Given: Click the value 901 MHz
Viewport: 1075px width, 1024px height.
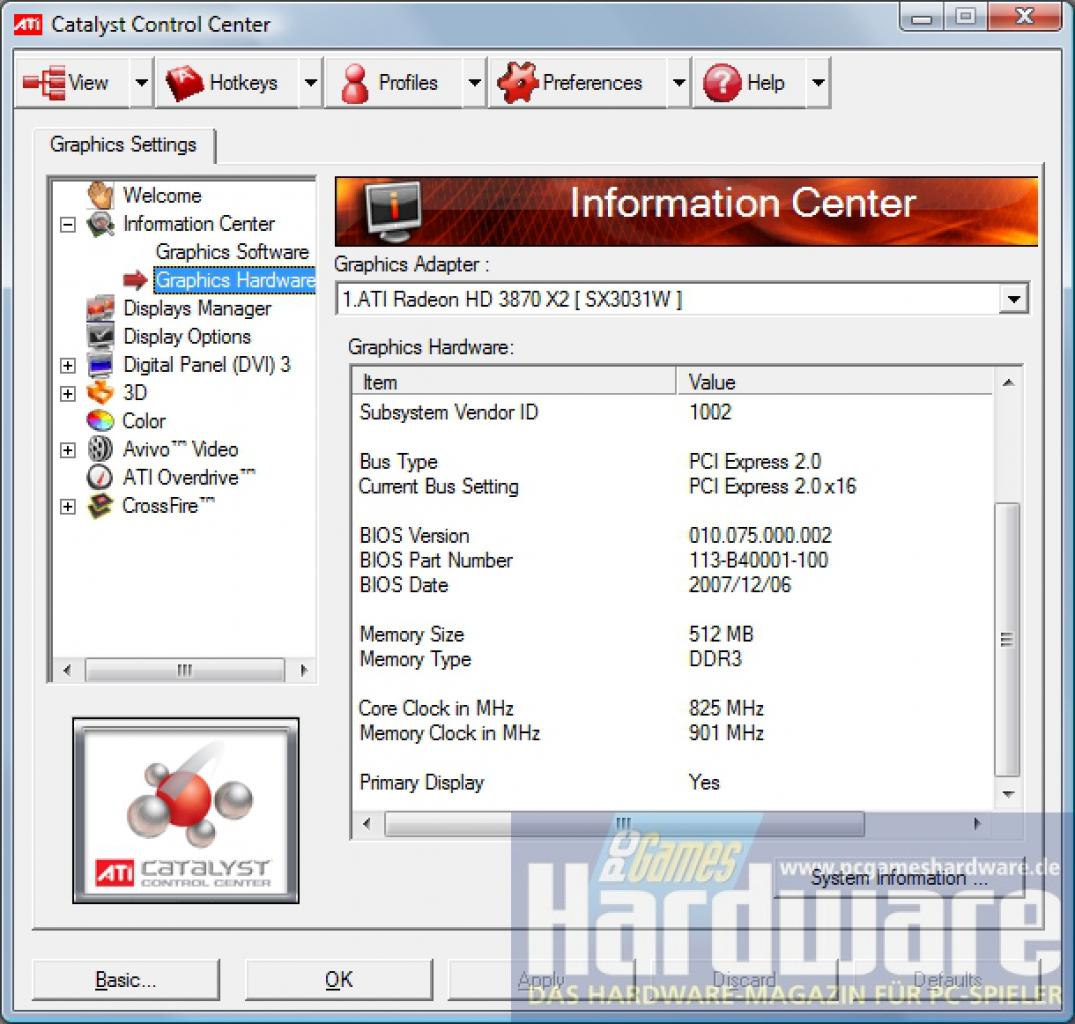Looking at the screenshot, I should pyautogui.click(x=726, y=733).
